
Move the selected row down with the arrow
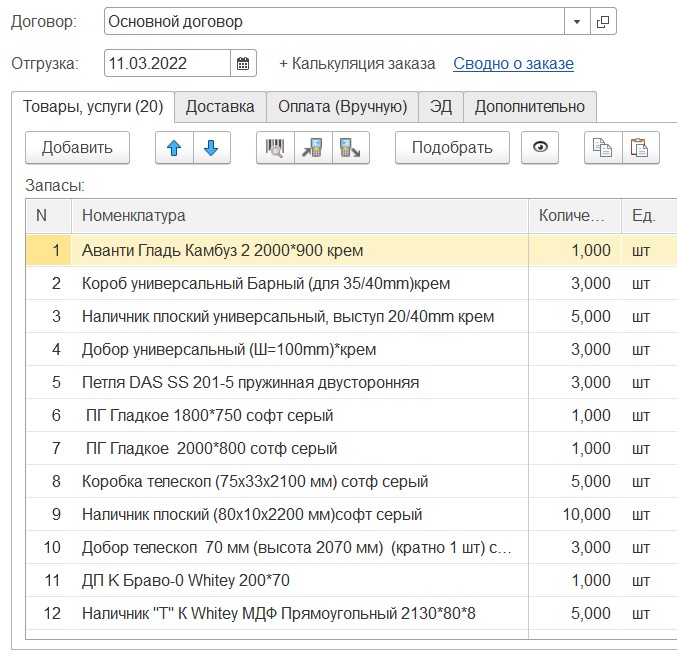pos(211,148)
